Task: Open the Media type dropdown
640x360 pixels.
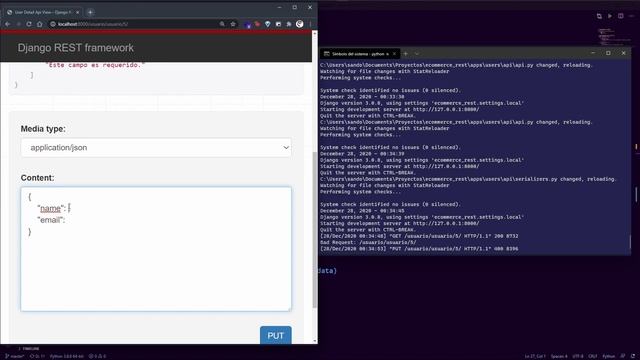Action: [156, 147]
